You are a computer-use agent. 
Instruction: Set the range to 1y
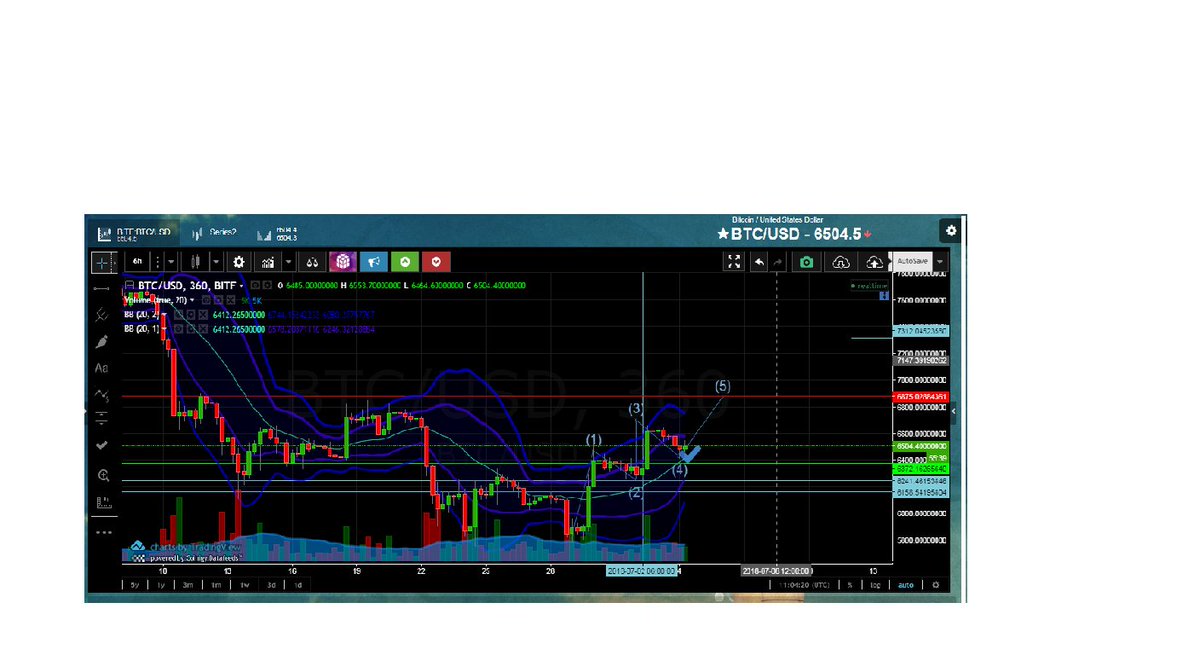(x=161, y=585)
